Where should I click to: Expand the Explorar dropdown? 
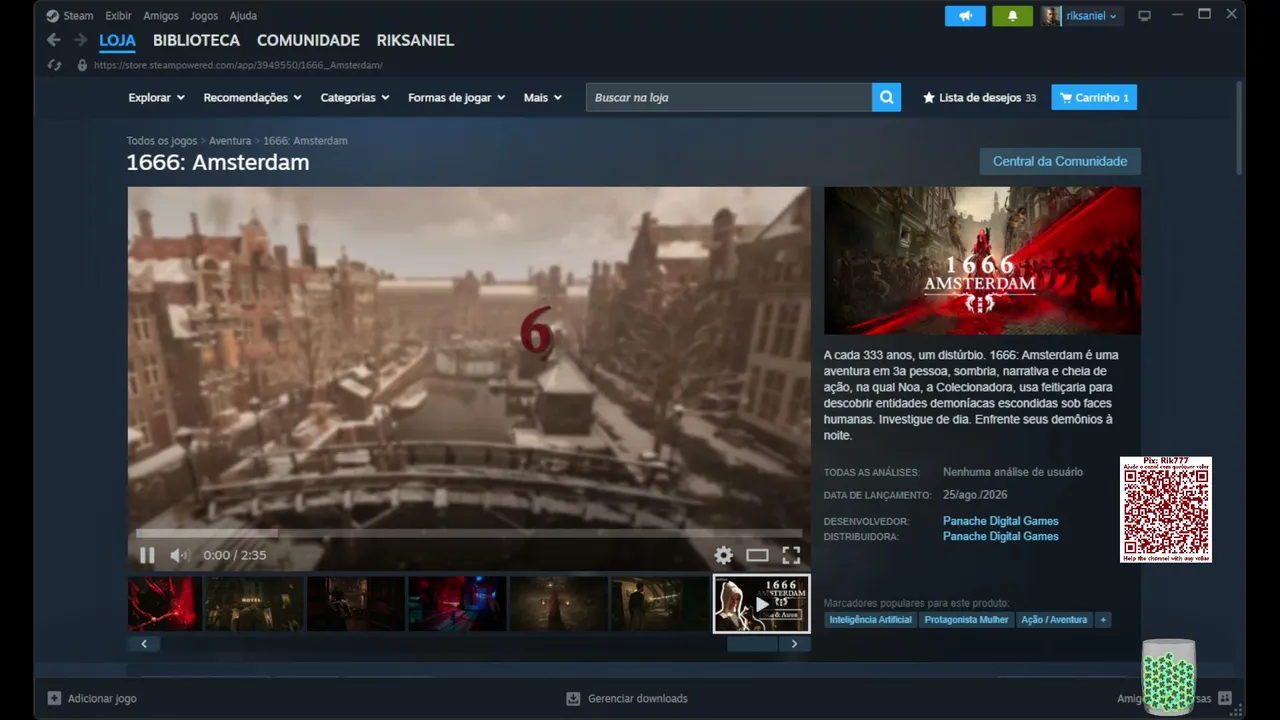pyautogui.click(x=157, y=98)
